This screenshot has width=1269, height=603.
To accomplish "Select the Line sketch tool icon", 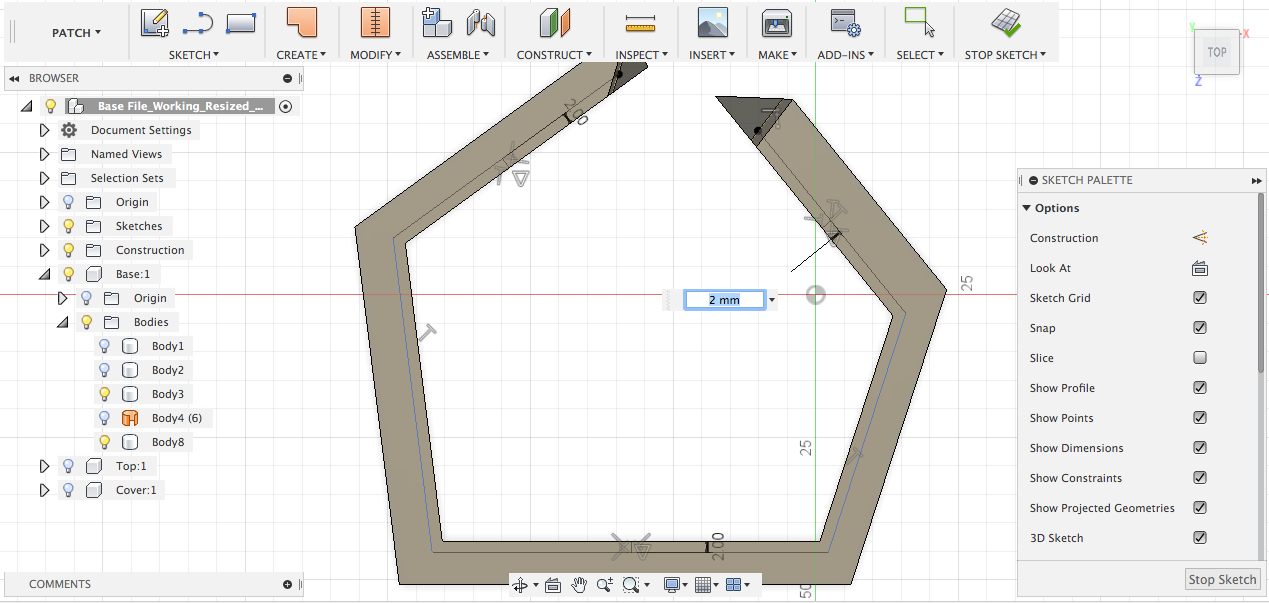I will [x=198, y=22].
